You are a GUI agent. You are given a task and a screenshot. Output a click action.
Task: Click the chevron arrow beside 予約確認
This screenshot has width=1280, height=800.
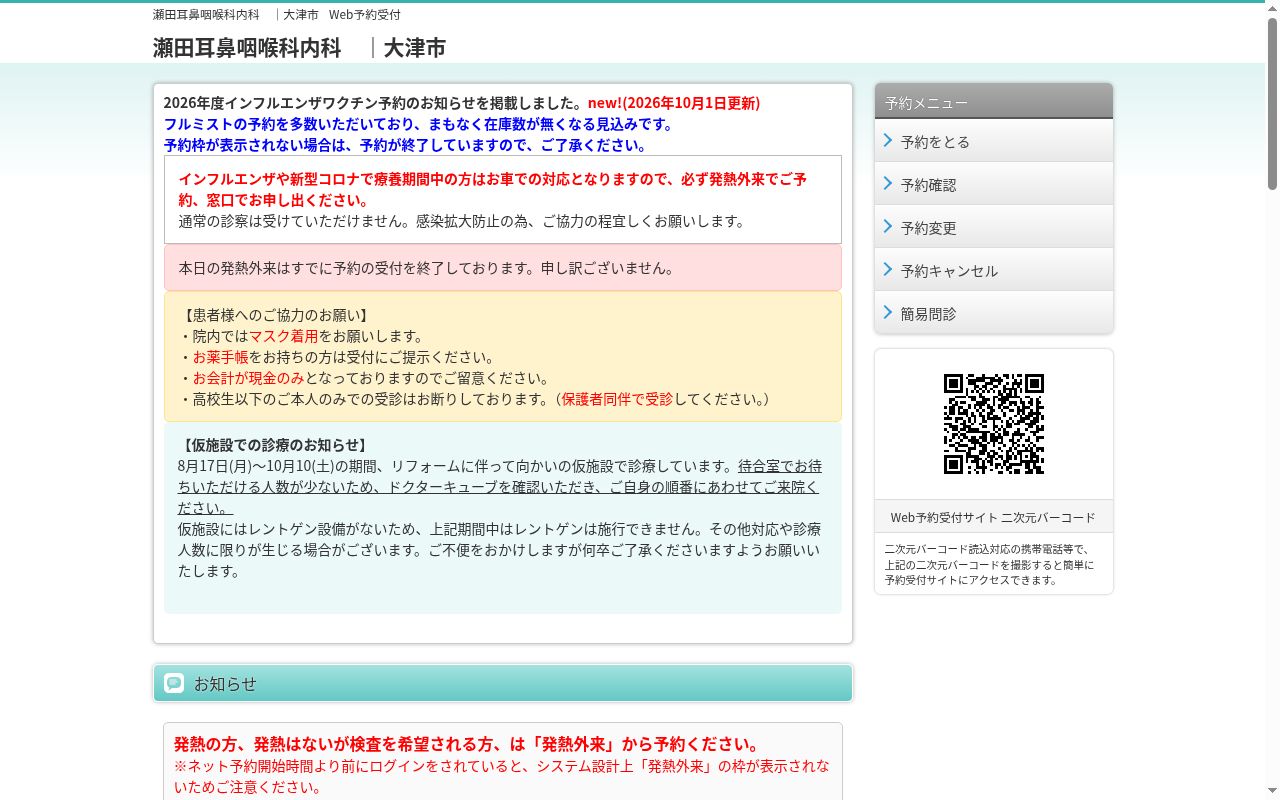(887, 184)
